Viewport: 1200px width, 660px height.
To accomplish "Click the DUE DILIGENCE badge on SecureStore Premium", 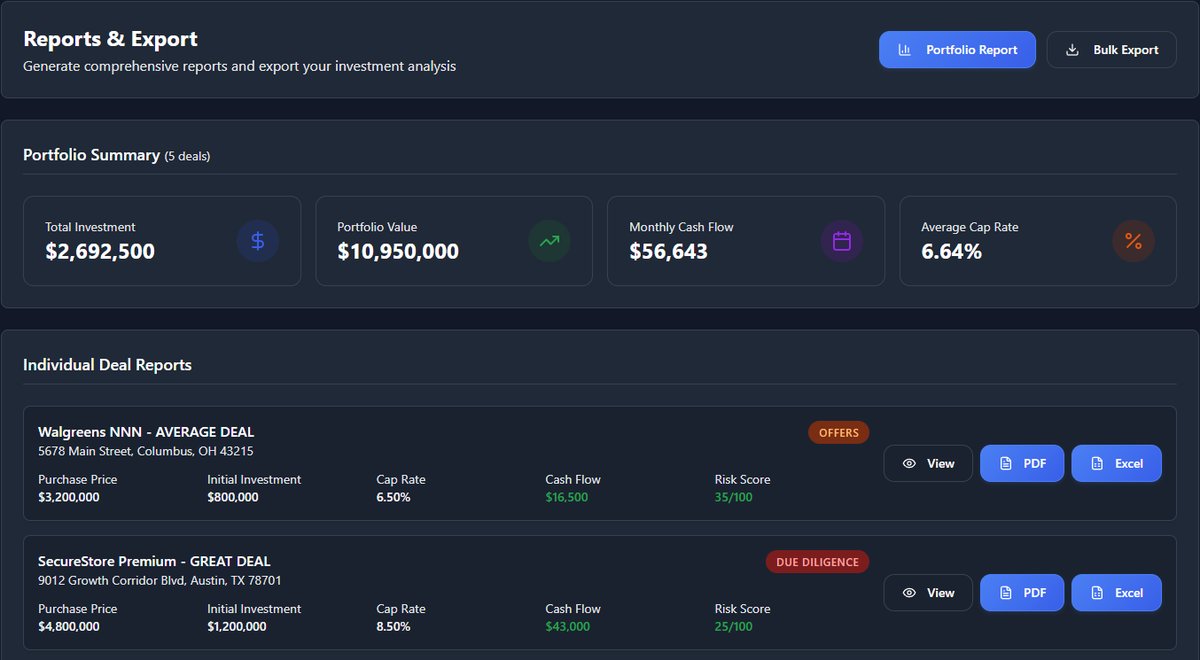I will 817,561.
